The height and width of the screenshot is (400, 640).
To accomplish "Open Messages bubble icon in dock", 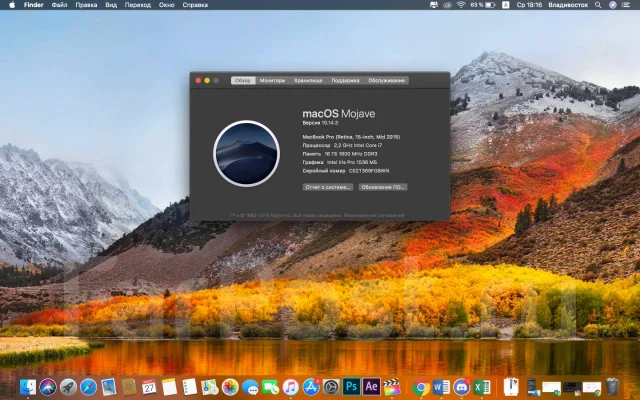I will [250, 387].
